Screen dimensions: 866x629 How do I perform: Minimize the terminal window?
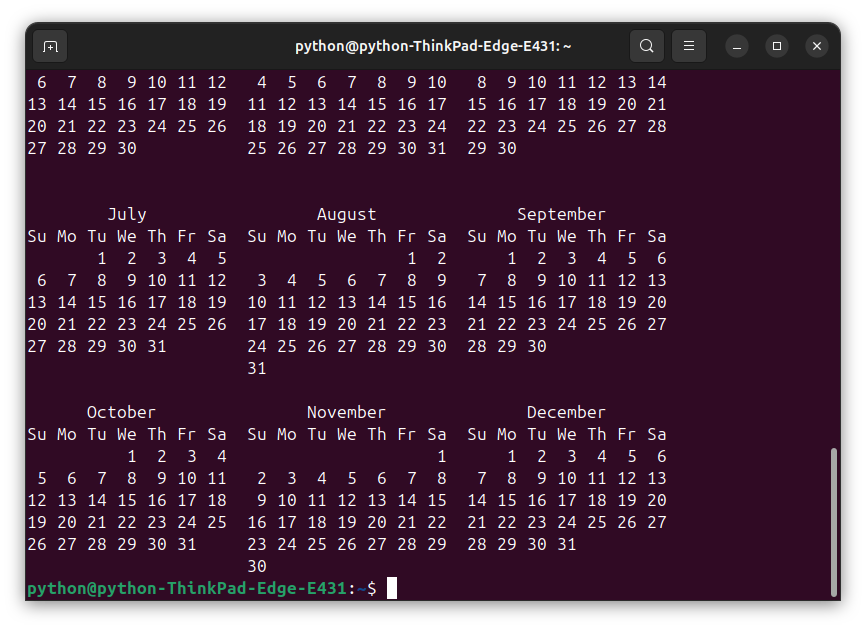[x=737, y=46]
